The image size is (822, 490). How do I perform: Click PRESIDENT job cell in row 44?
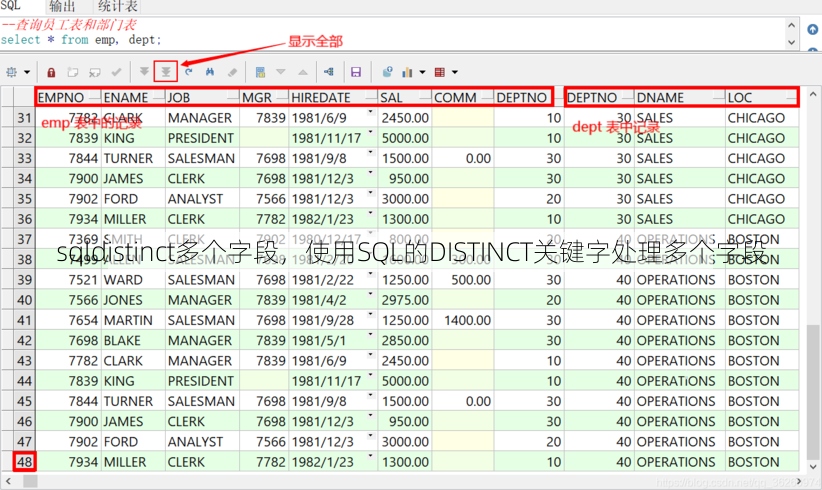click(201, 381)
